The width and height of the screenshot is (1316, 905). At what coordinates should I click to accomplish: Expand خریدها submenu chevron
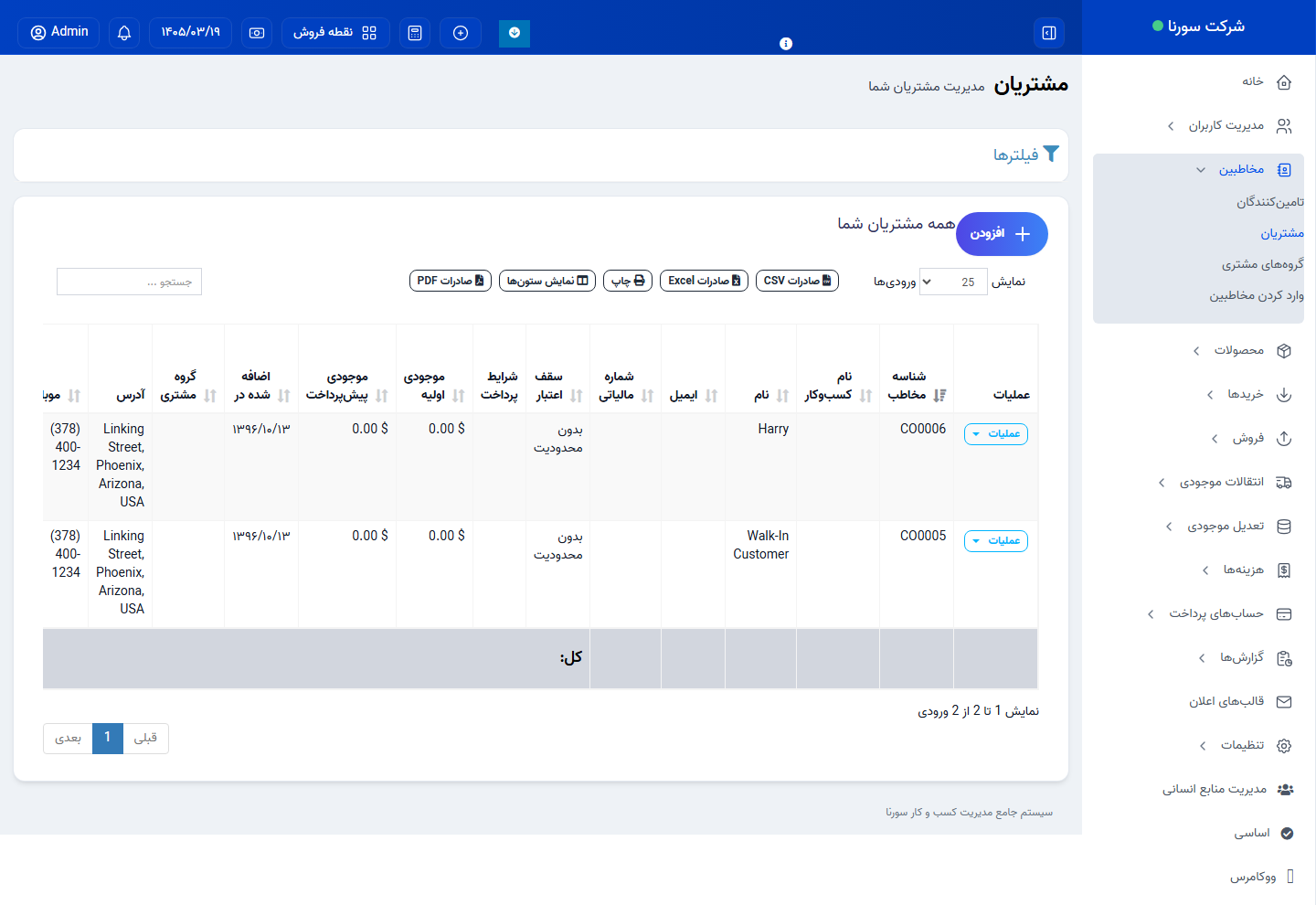(1210, 395)
